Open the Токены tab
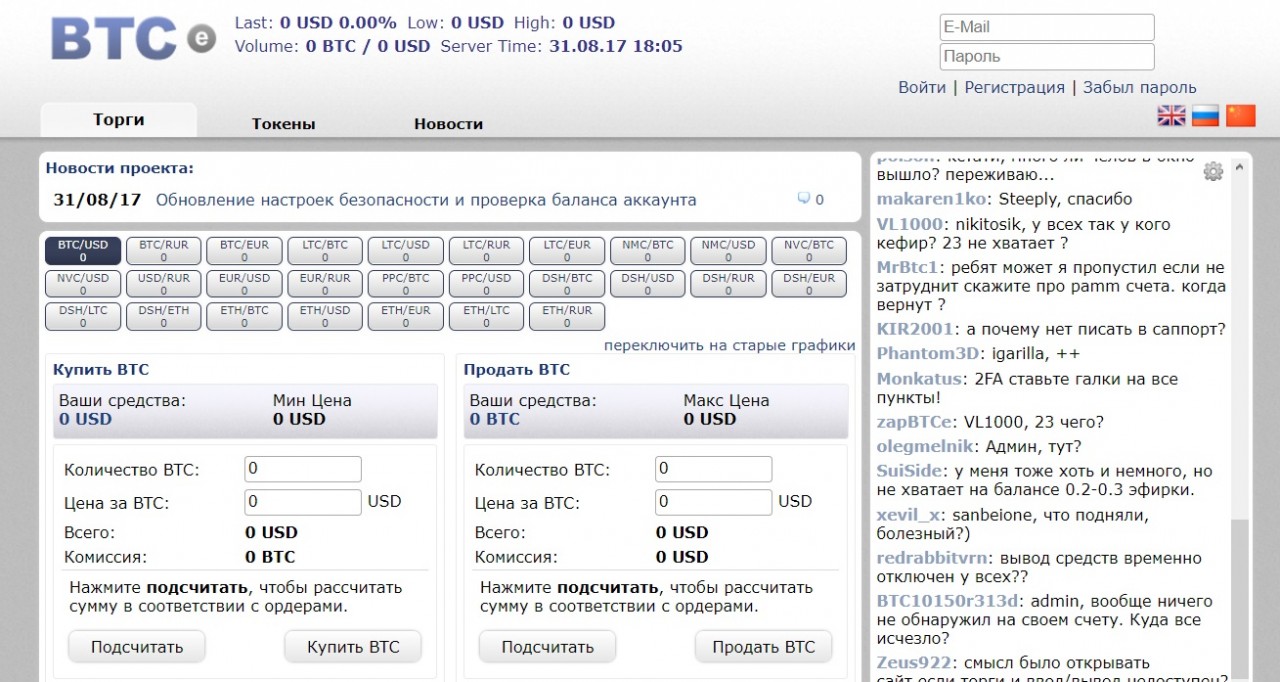The width and height of the screenshot is (1280, 682). (x=284, y=124)
